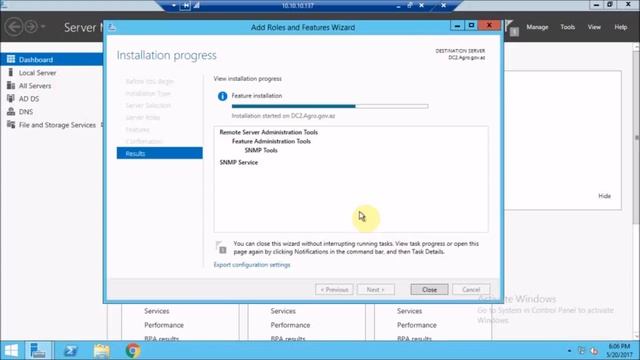Viewport: 640px width, 360px height.
Task: Click Hide in the welcome tile
Action: tap(604, 196)
